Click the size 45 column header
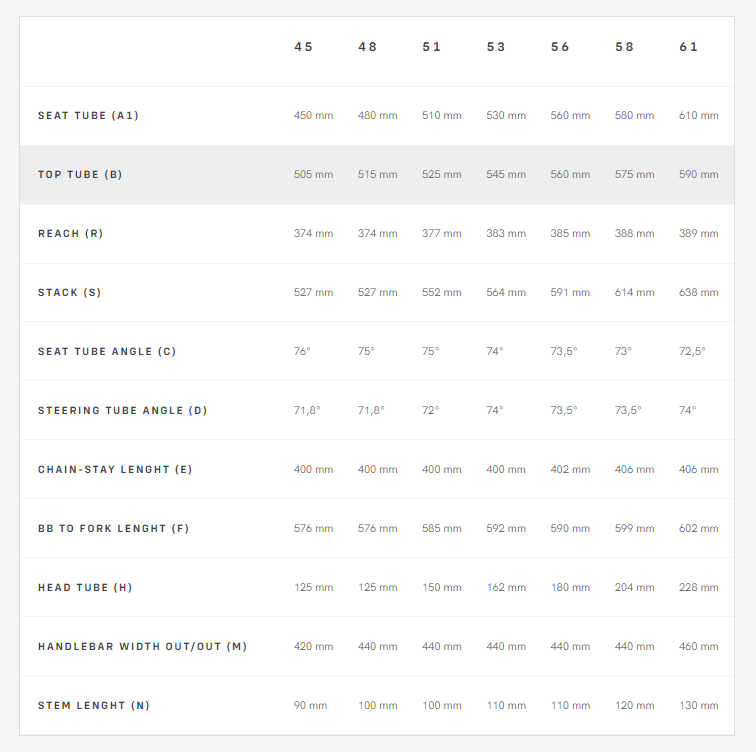Screen dimensions: 756x752 click(303, 47)
